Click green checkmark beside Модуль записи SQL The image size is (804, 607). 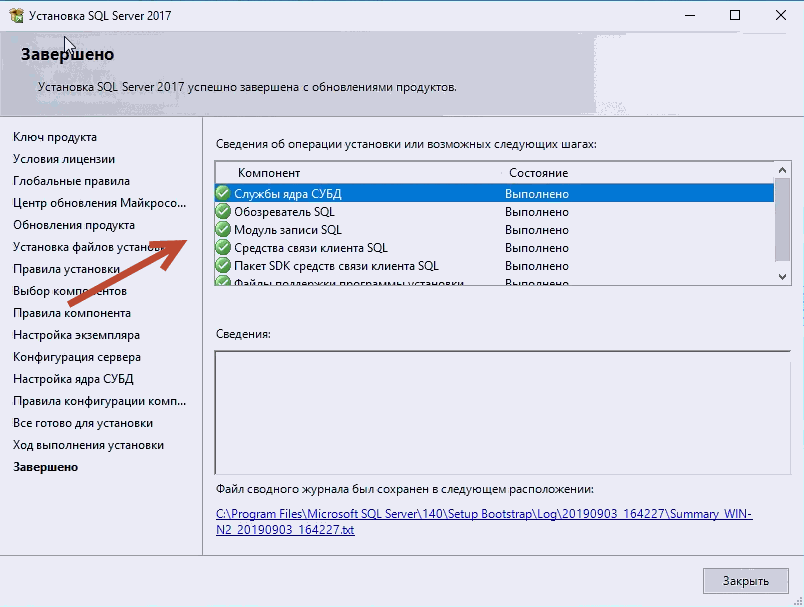pyautogui.click(x=223, y=230)
